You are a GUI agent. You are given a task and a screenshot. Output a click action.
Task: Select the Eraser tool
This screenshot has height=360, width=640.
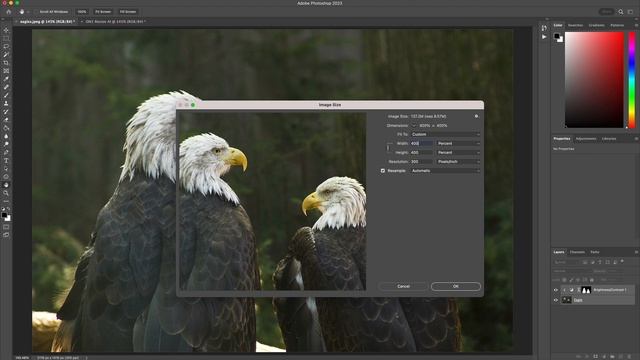tap(6, 120)
